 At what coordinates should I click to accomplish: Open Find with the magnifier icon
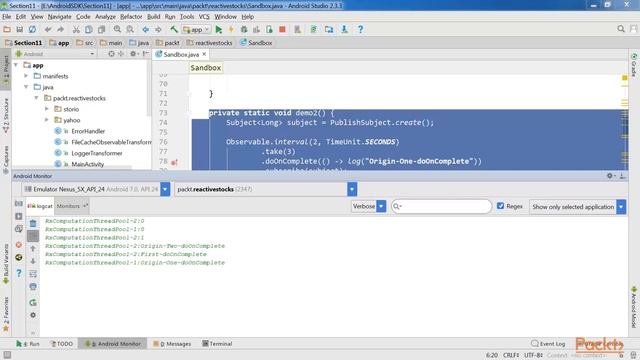pos(118,29)
